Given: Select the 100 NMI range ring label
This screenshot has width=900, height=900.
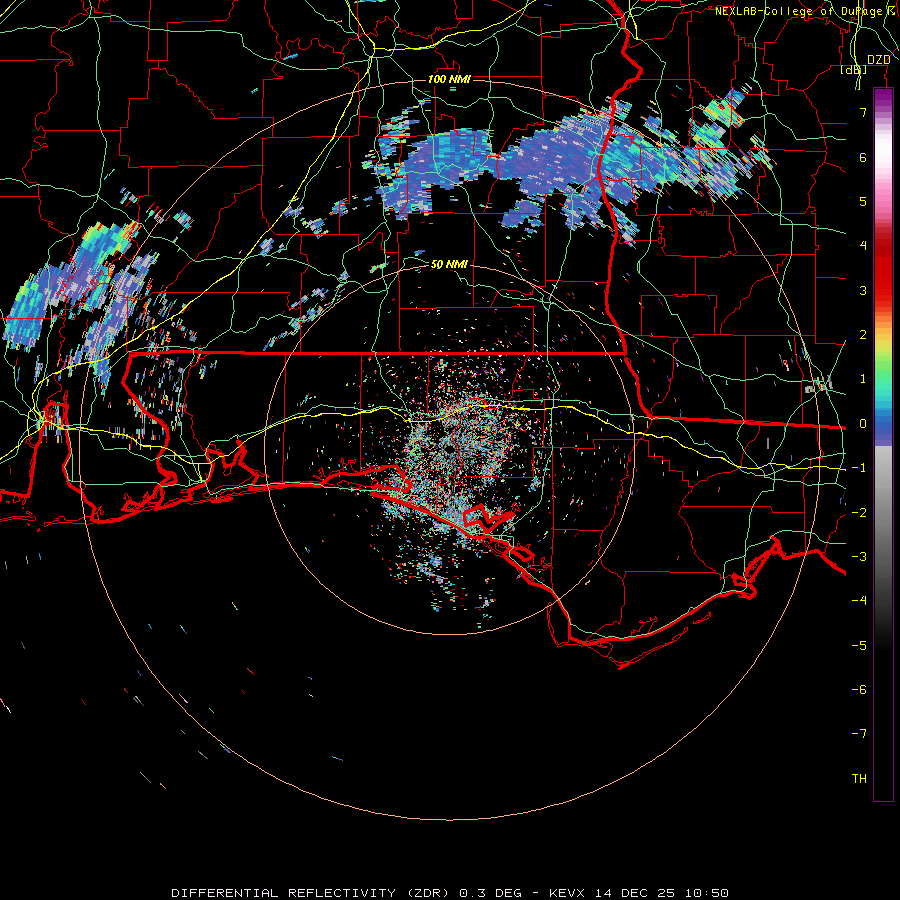Looking at the screenshot, I should click(449, 79).
